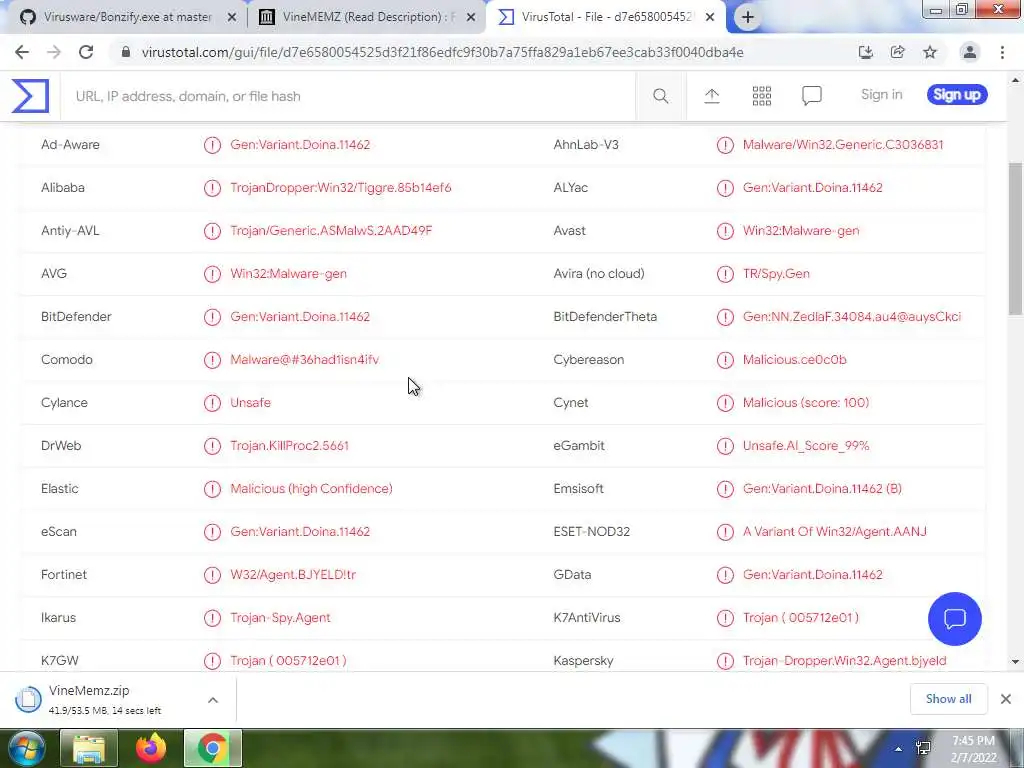Open the Chrome profile icon
Viewport: 1024px width, 768px height.
tap(970, 52)
